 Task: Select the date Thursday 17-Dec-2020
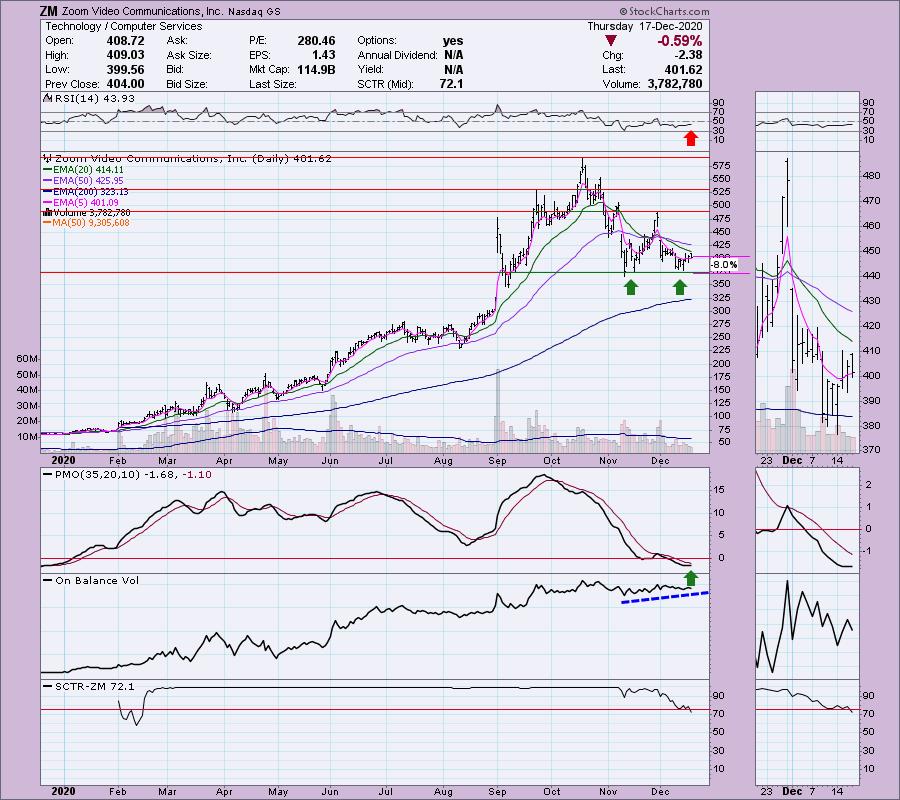tap(645, 26)
